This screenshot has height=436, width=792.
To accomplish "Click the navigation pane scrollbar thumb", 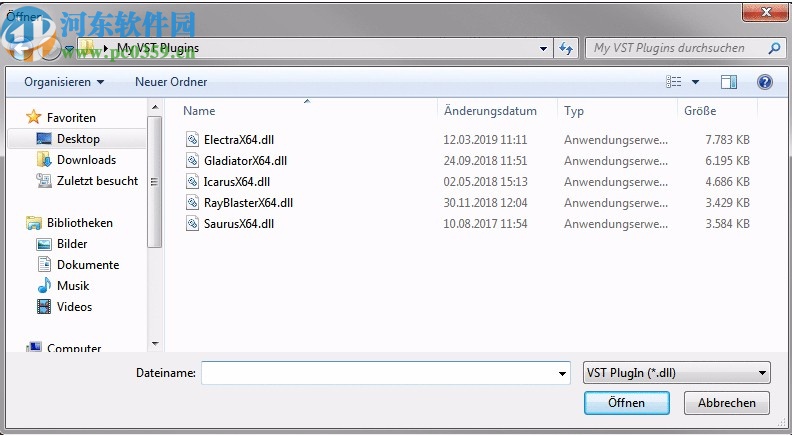I will (x=155, y=182).
